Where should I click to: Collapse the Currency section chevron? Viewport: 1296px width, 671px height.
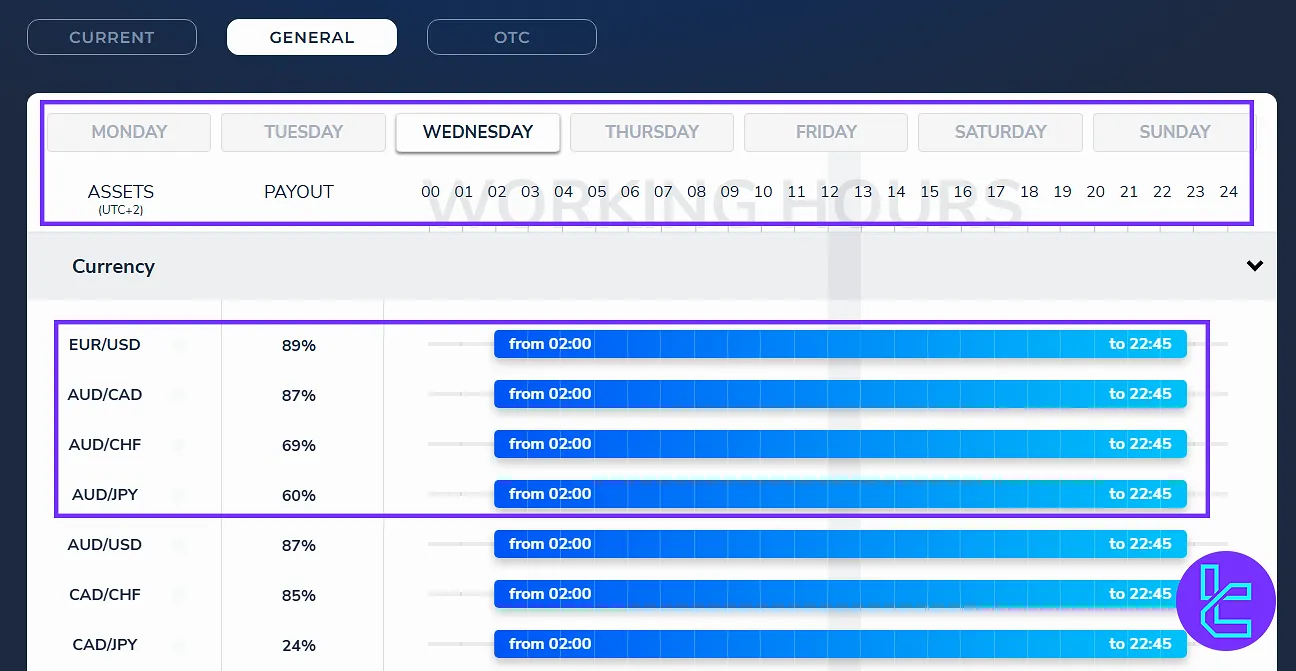click(x=1255, y=266)
